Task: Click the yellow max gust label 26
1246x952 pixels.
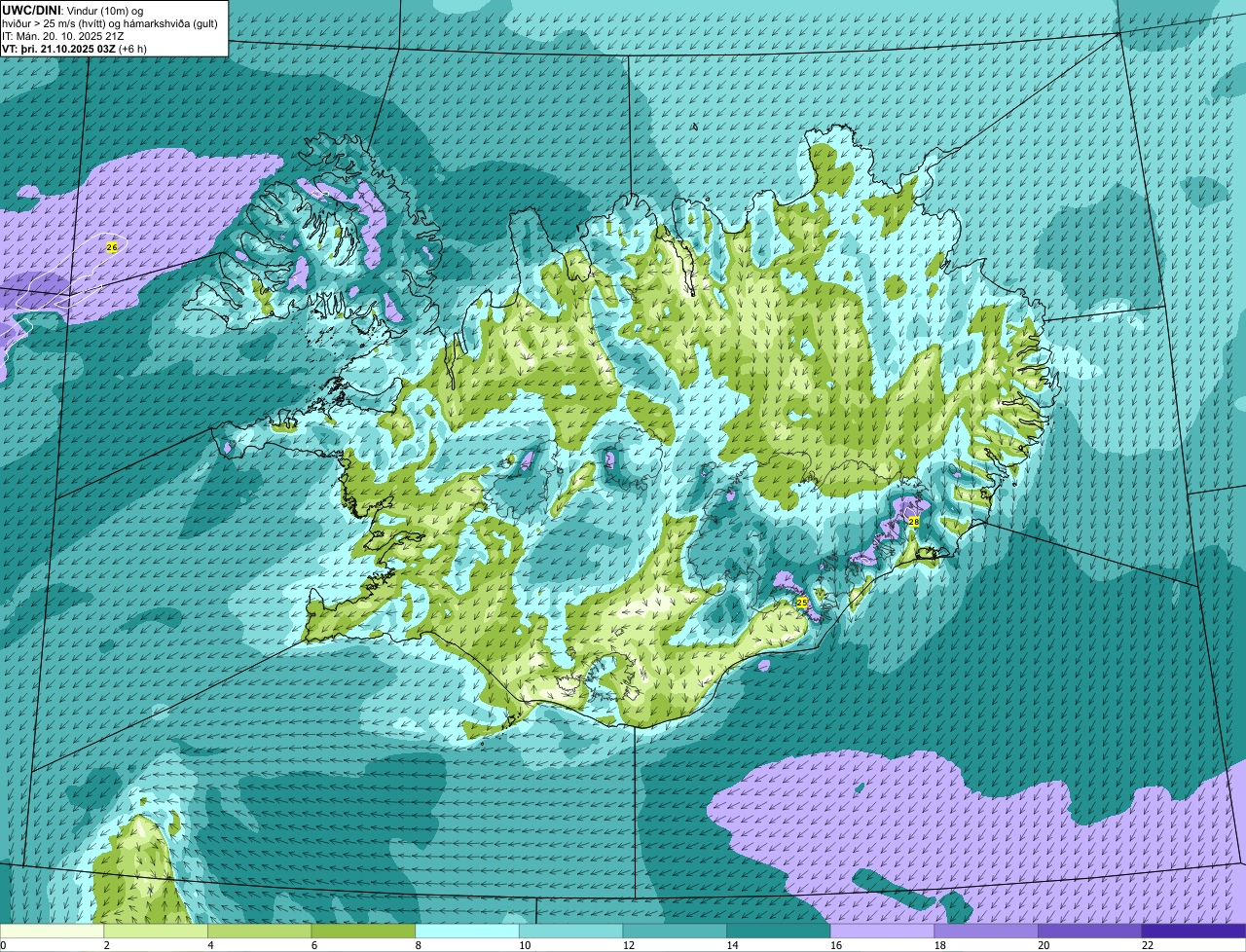Action: [112, 248]
